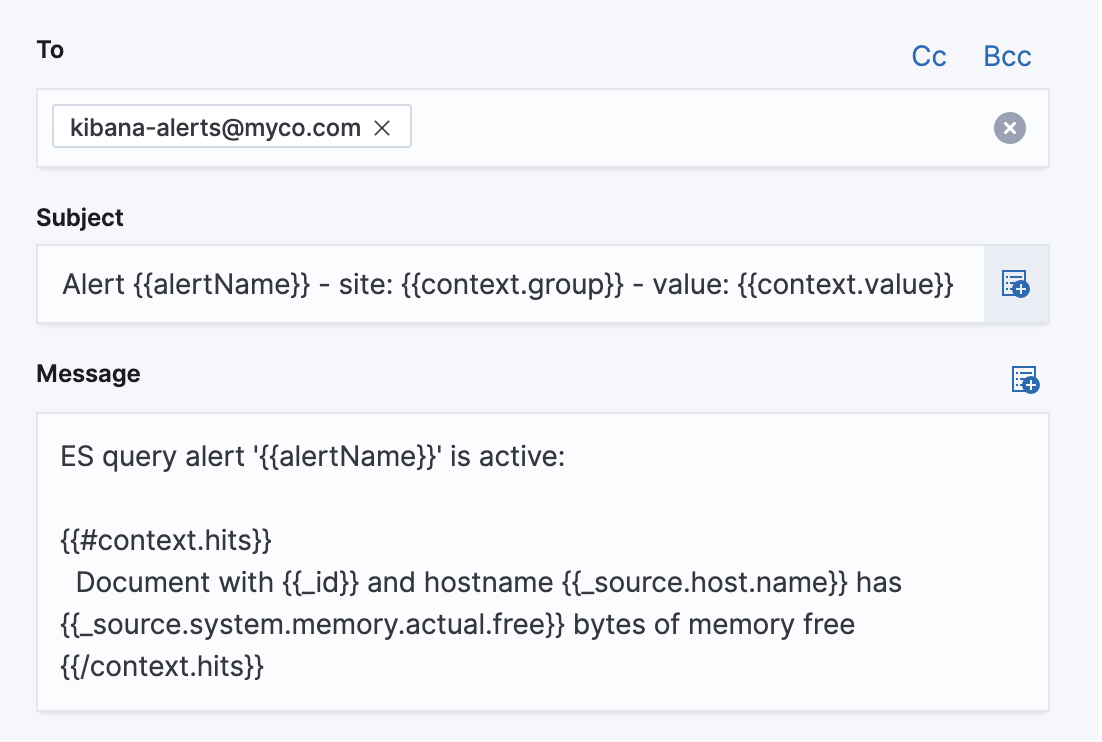The height and width of the screenshot is (742, 1102).
Task: Remove the kibana-alerts@myco.com recipient
Action: tap(381, 128)
